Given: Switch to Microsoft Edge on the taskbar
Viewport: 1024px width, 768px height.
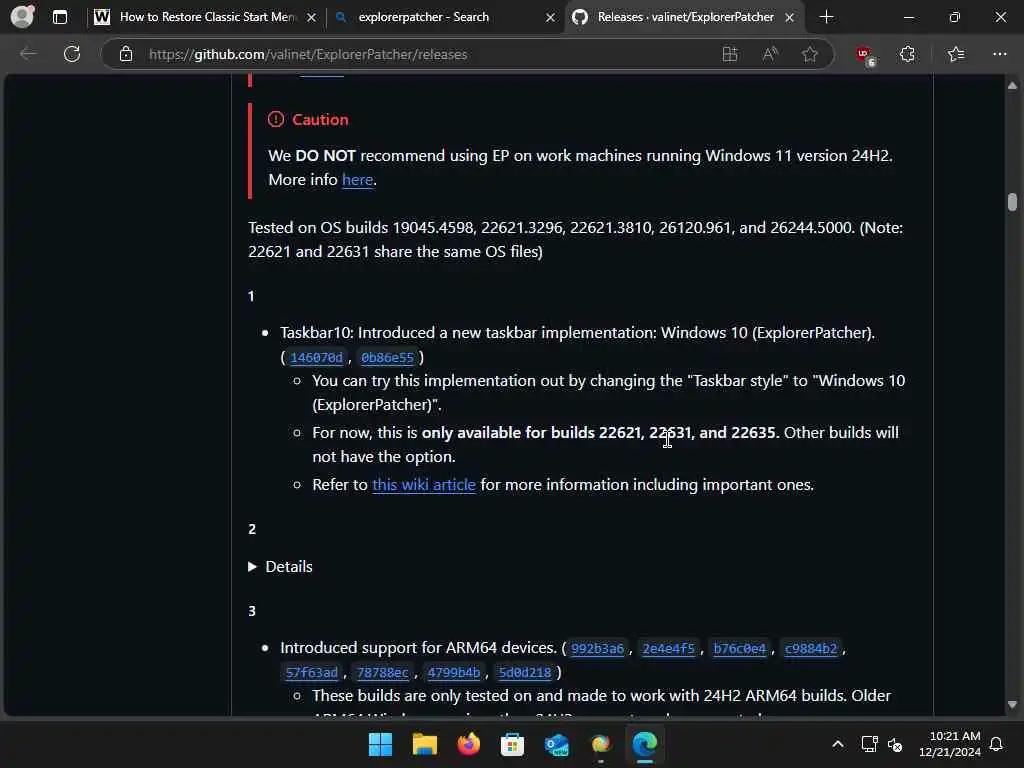Looking at the screenshot, I should [x=645, y=744].
